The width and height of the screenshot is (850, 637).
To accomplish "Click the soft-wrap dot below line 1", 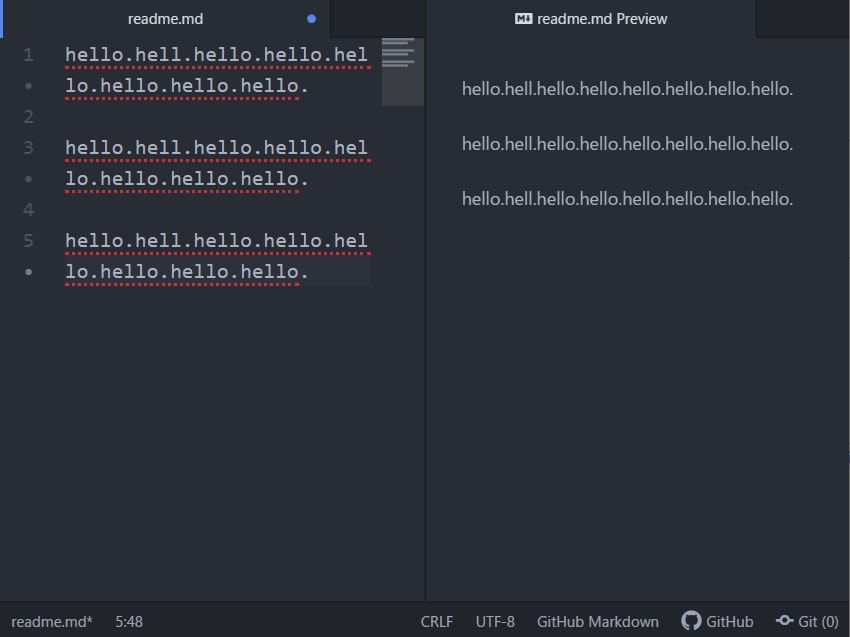I will coord(28,86).
